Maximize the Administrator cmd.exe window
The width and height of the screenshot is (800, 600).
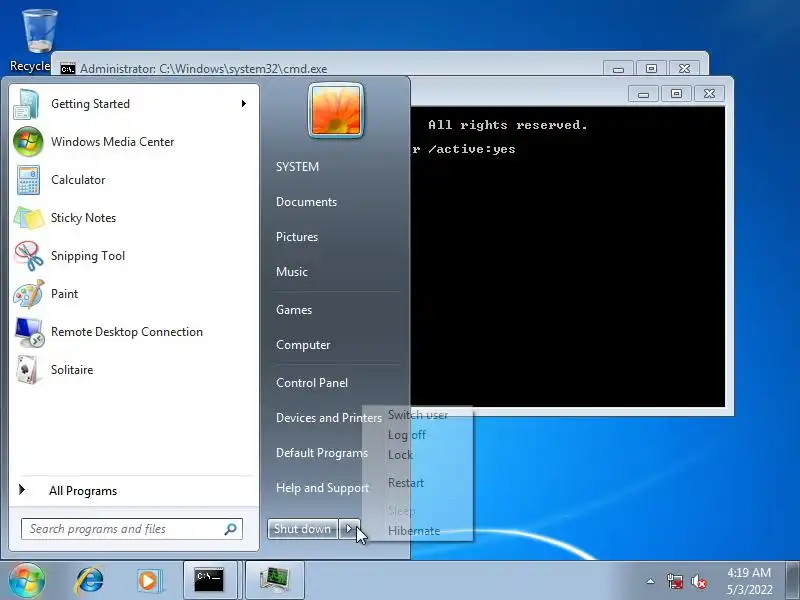tap(651, 69)
